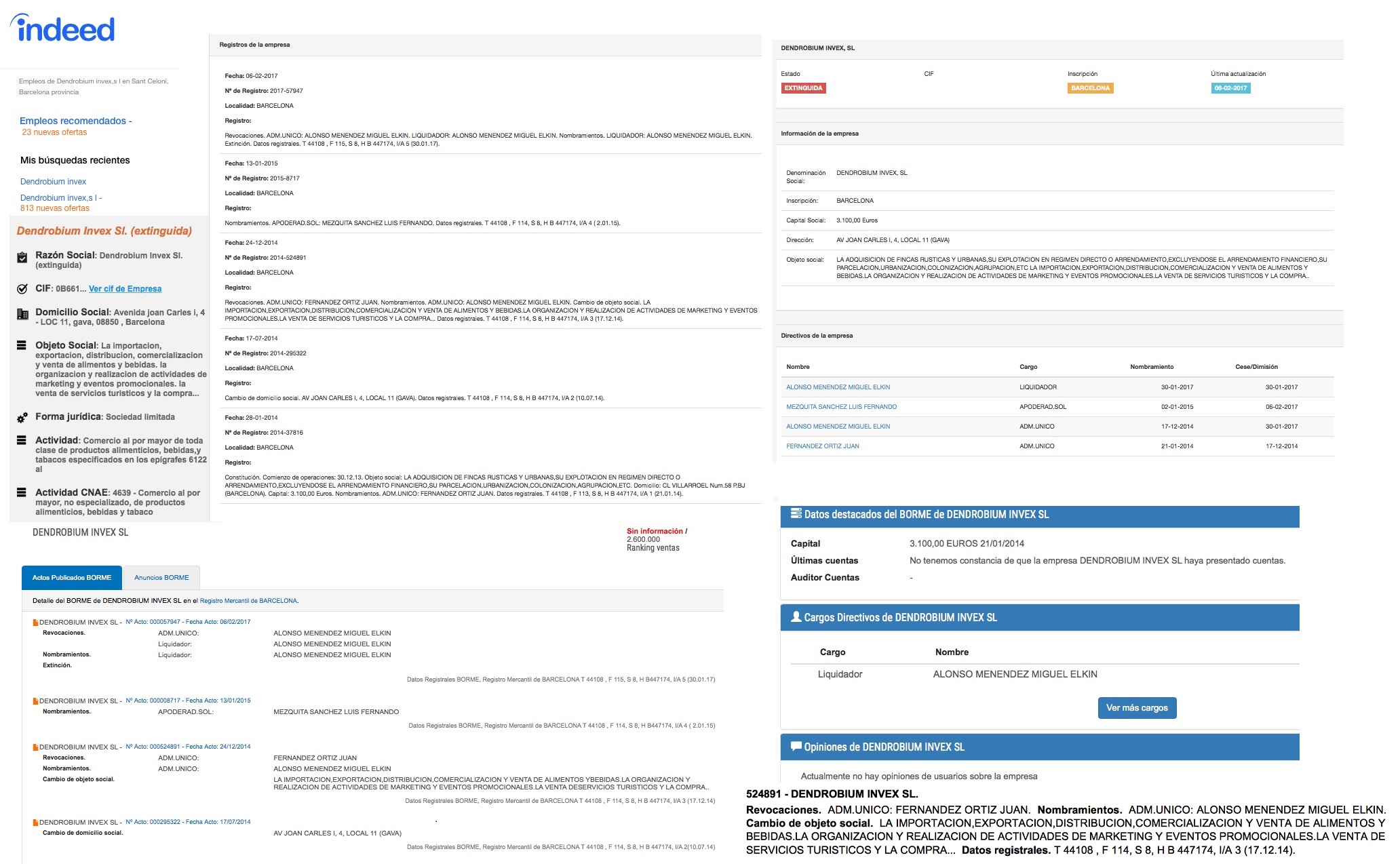The width and height of the screenshot is (1400, 864).
Task: Click the clipboard icon beside Razón Social
Action: point(22,257)
